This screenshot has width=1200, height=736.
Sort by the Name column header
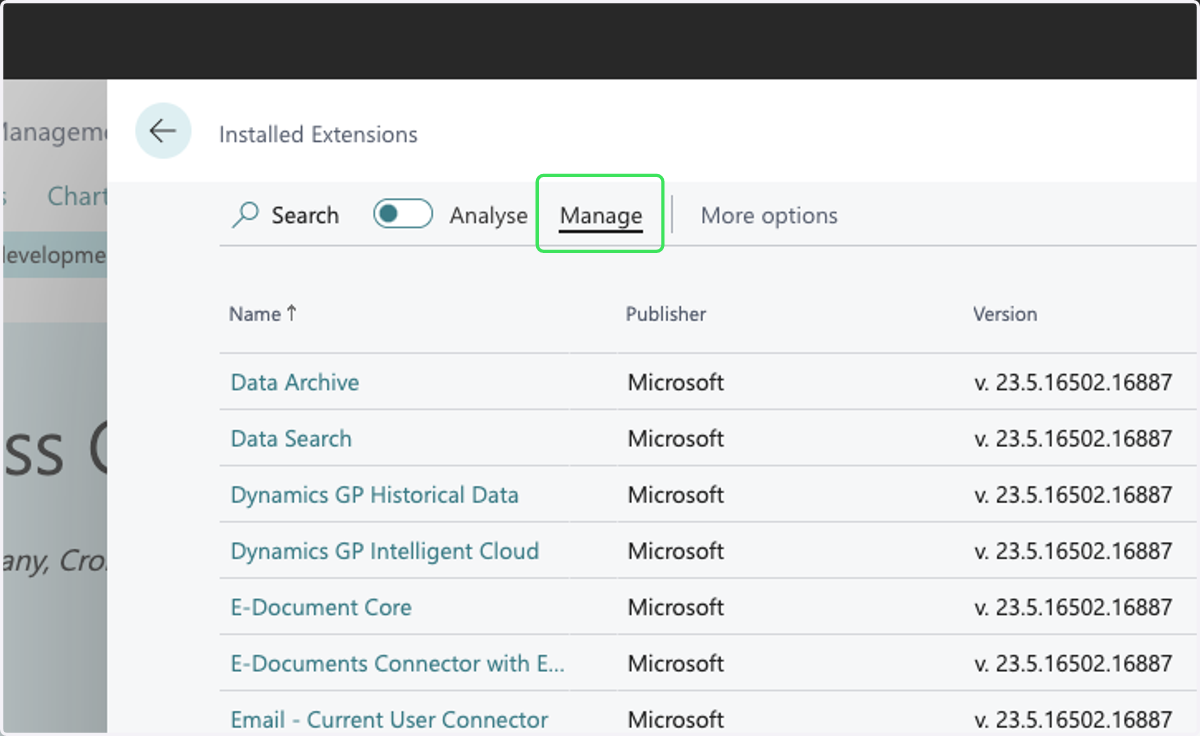263,314
